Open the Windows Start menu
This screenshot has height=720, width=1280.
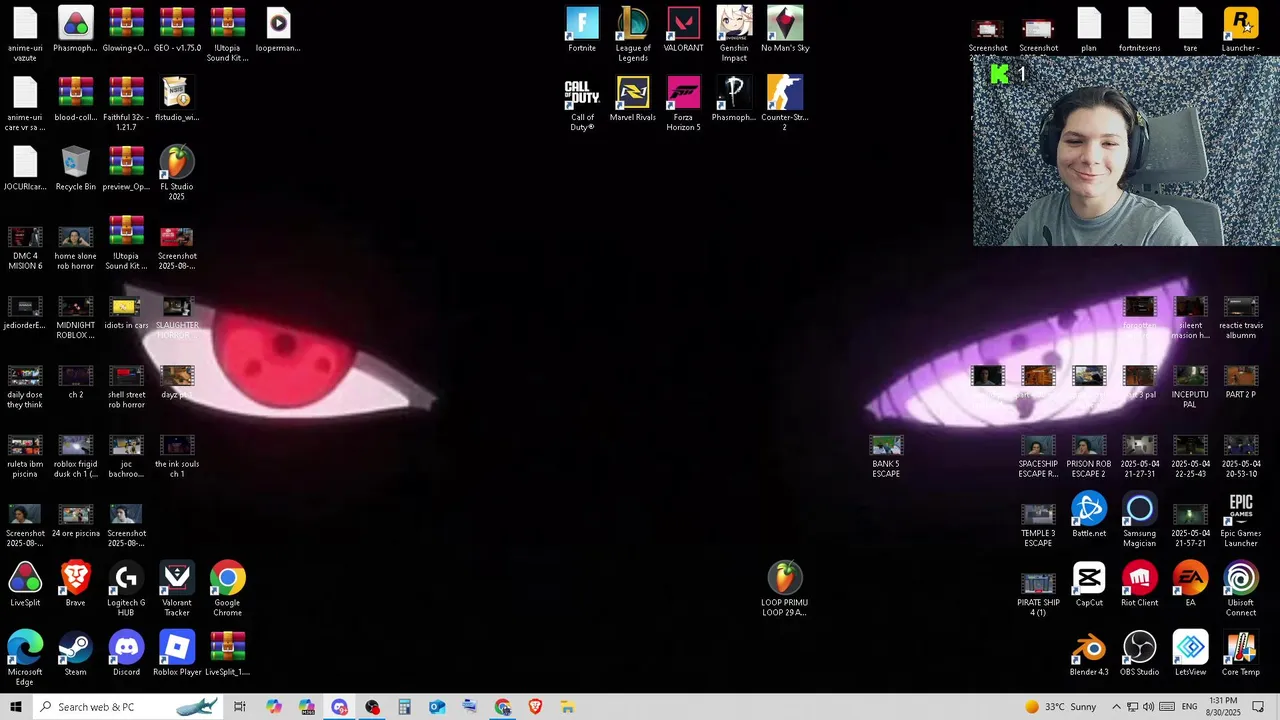coord(16,707)
